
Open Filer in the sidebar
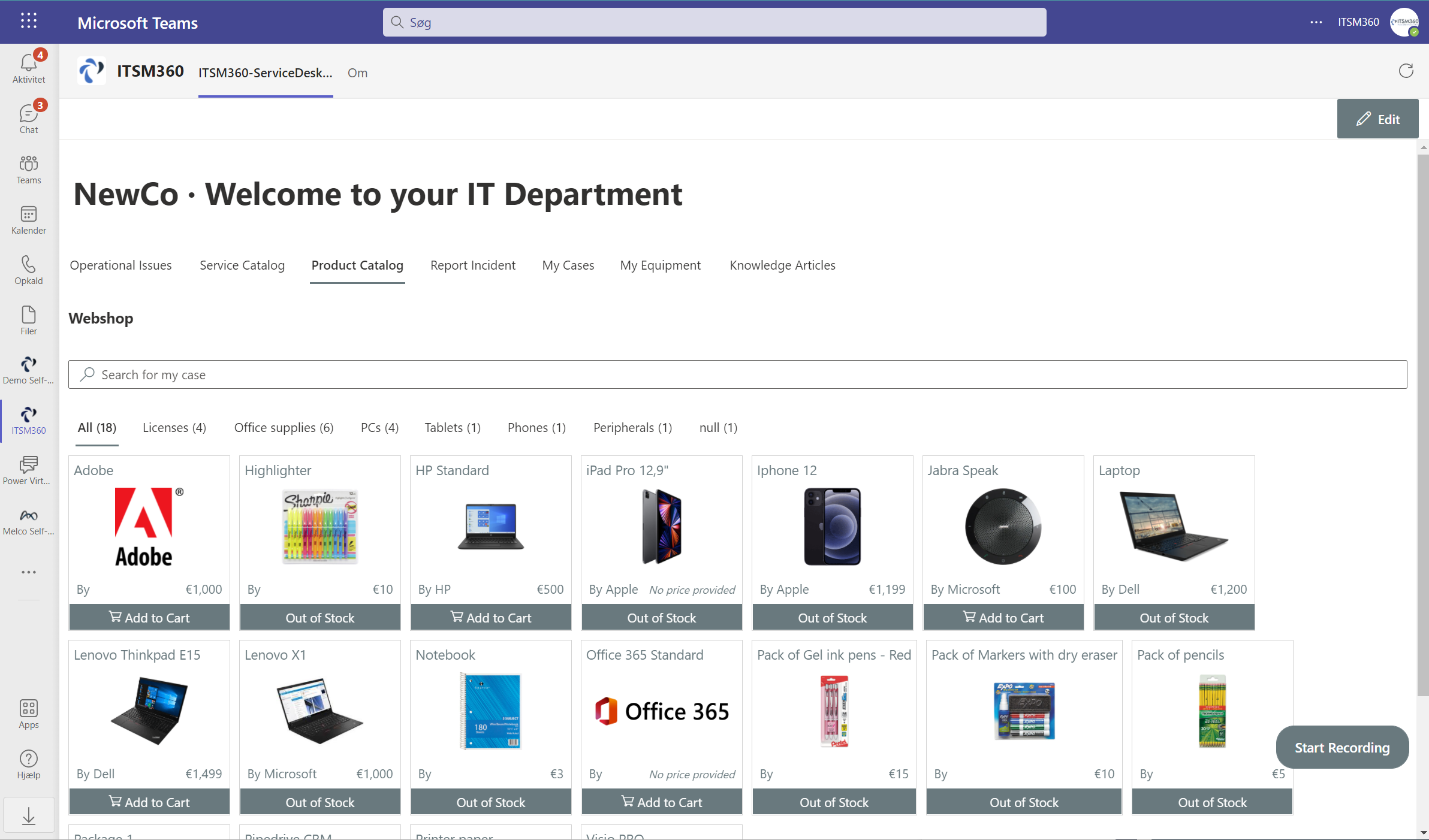29,321
